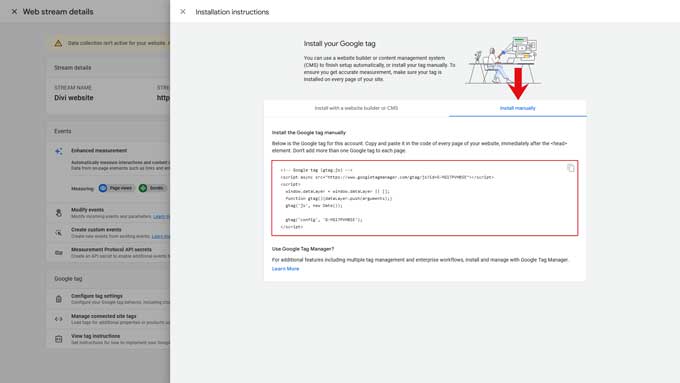Switch to Install manually tab

pos(517,108)
